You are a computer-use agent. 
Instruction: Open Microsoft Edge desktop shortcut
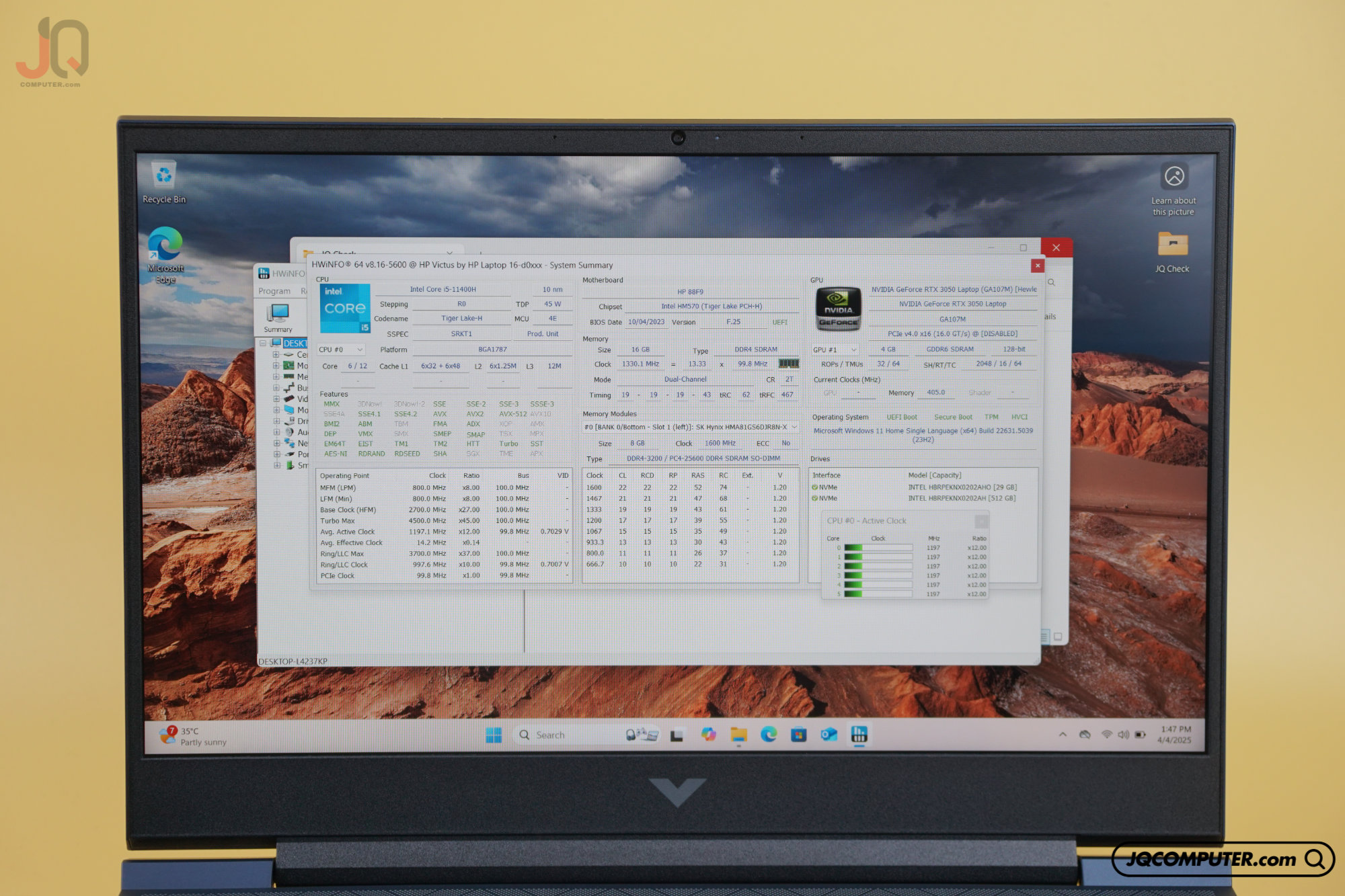pos(165,254)
